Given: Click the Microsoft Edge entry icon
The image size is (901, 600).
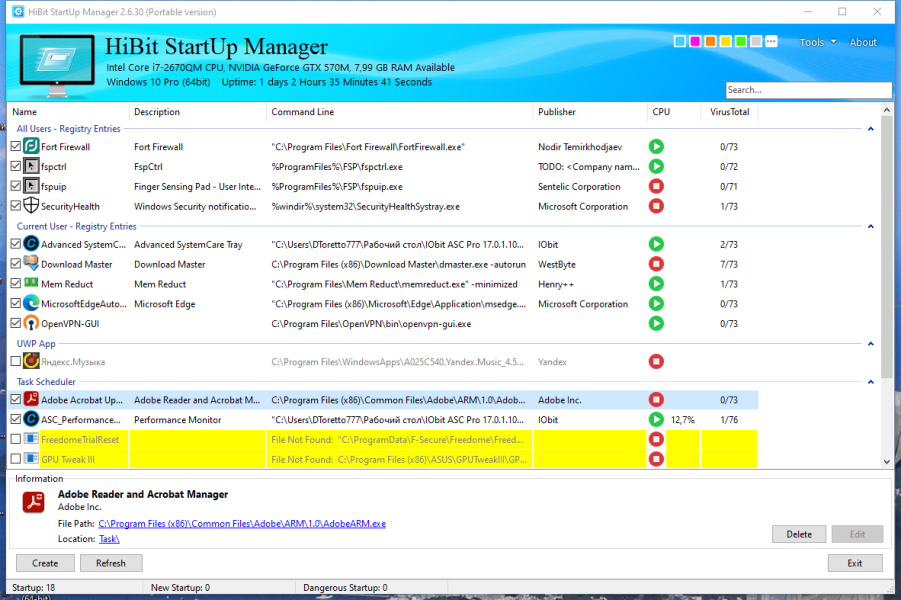Looking at the screenshot, I should (x=31, y=303).
